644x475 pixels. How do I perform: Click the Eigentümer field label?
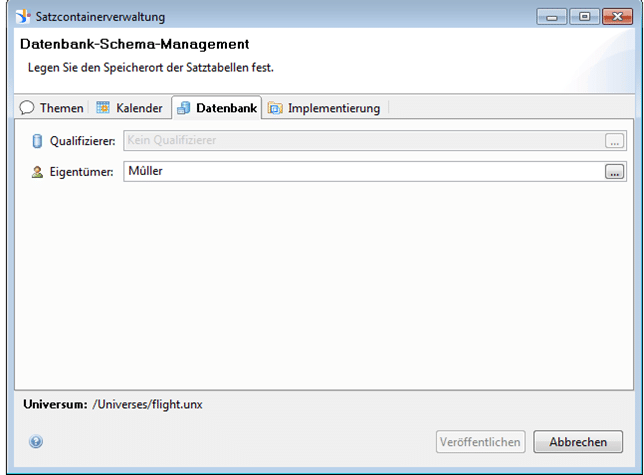point(81,172)
